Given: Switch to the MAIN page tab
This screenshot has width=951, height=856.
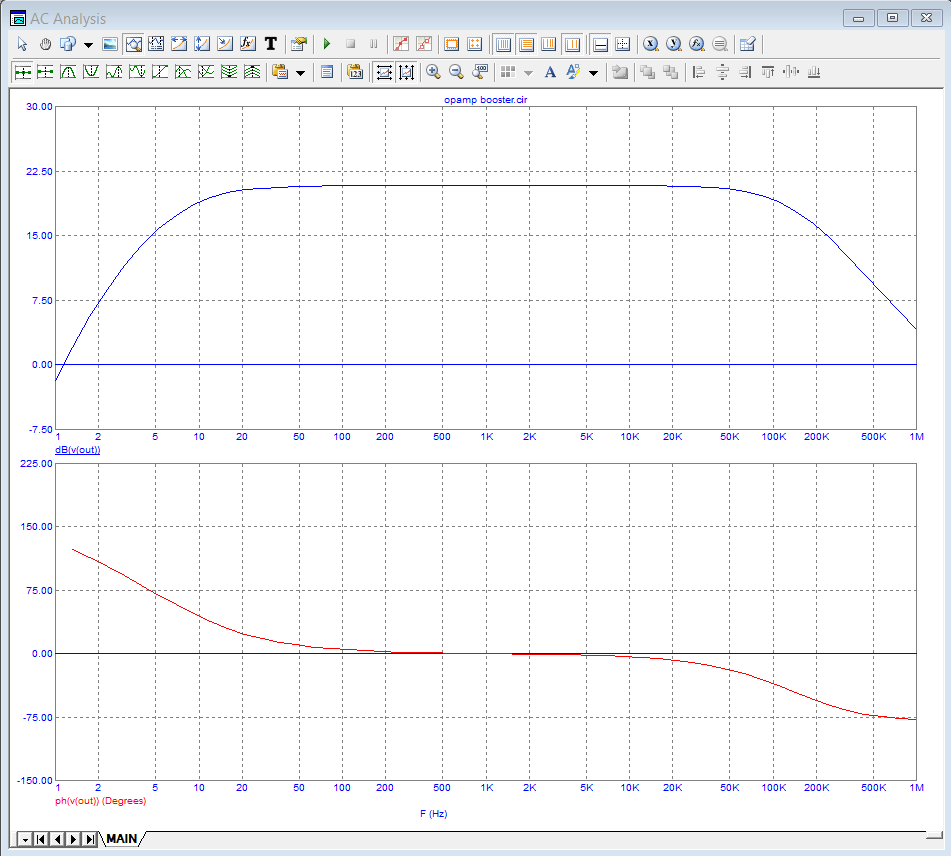Looking at the screenshot, I should [x=122, y=838].
